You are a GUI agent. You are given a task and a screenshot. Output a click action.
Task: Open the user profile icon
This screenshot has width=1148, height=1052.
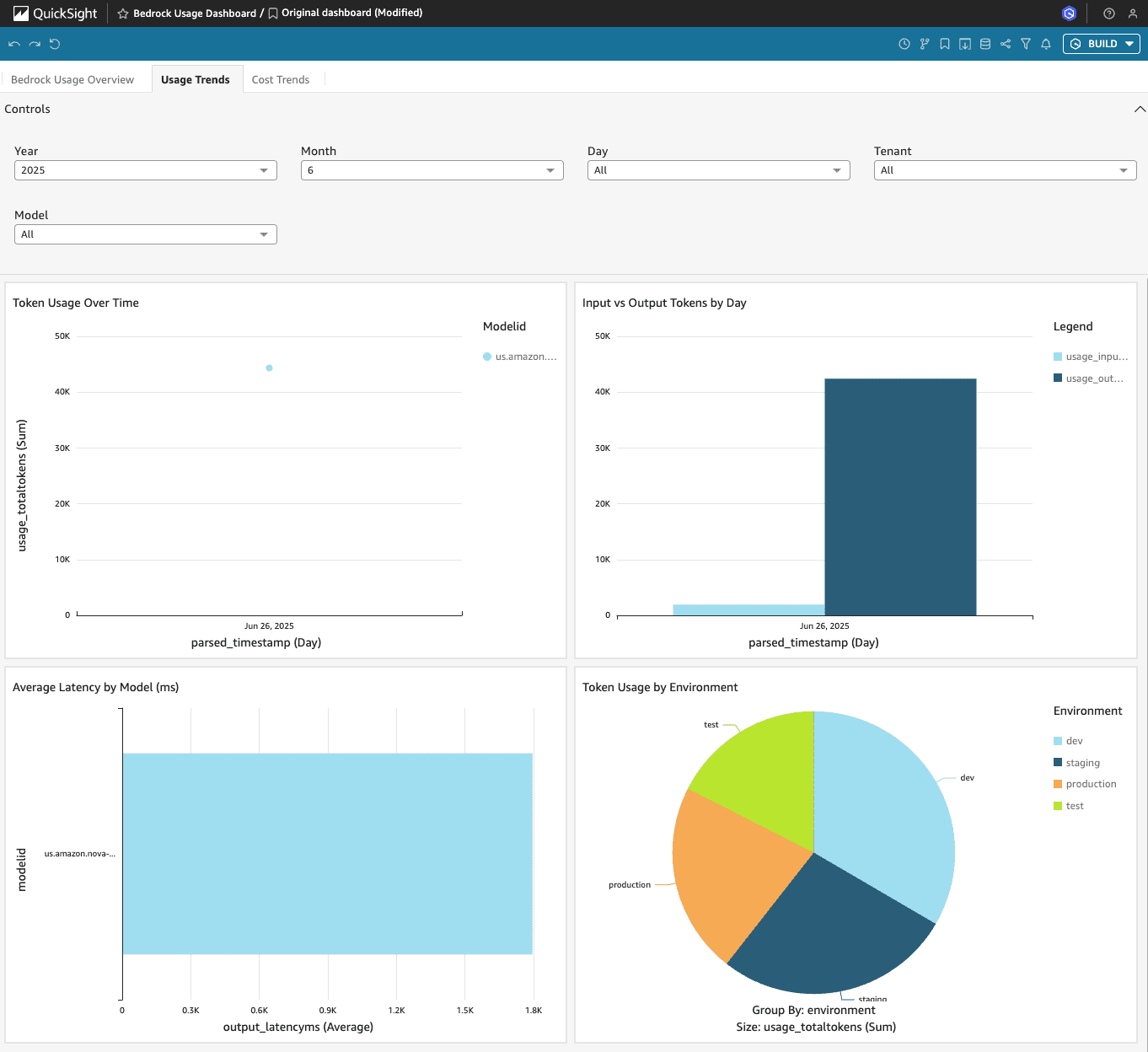pos(1133,13)
